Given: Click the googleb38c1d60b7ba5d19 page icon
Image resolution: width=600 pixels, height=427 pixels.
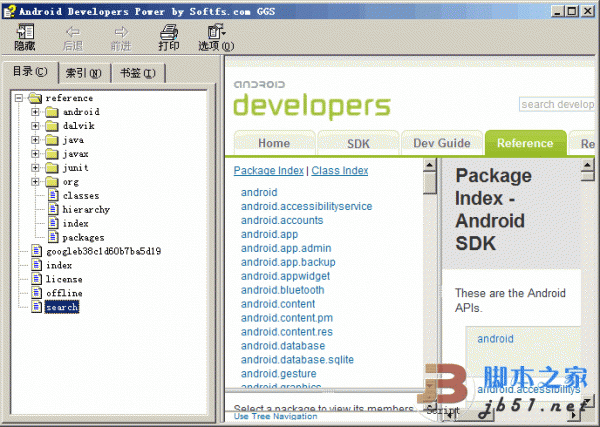Looking at the screenshot, I should 37,251.
